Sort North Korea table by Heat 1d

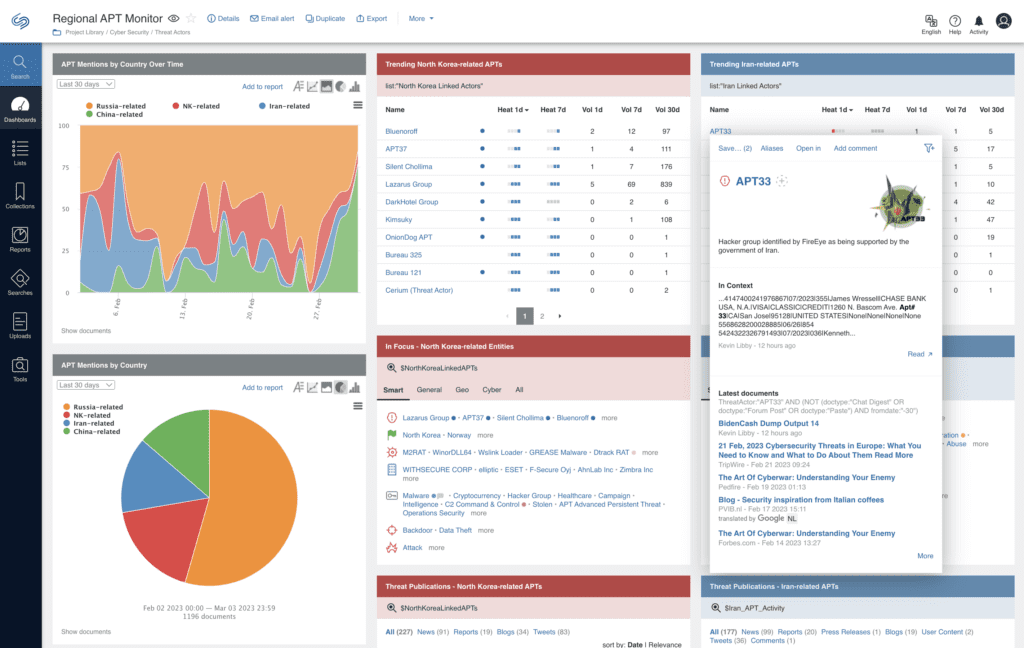click(513, 110)
